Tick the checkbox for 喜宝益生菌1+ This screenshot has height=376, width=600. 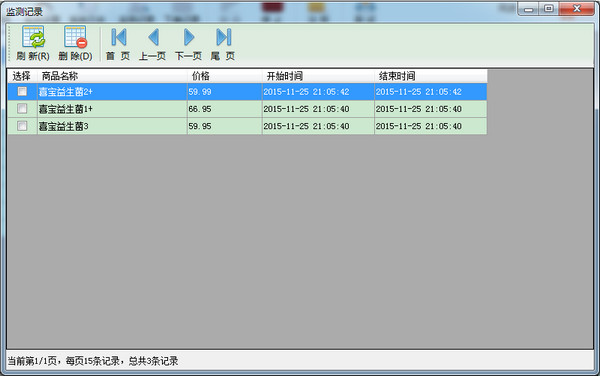22,109
